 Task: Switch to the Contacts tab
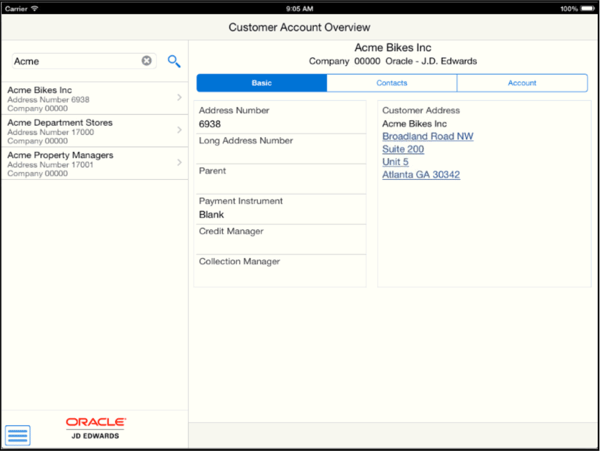(392, 83)
